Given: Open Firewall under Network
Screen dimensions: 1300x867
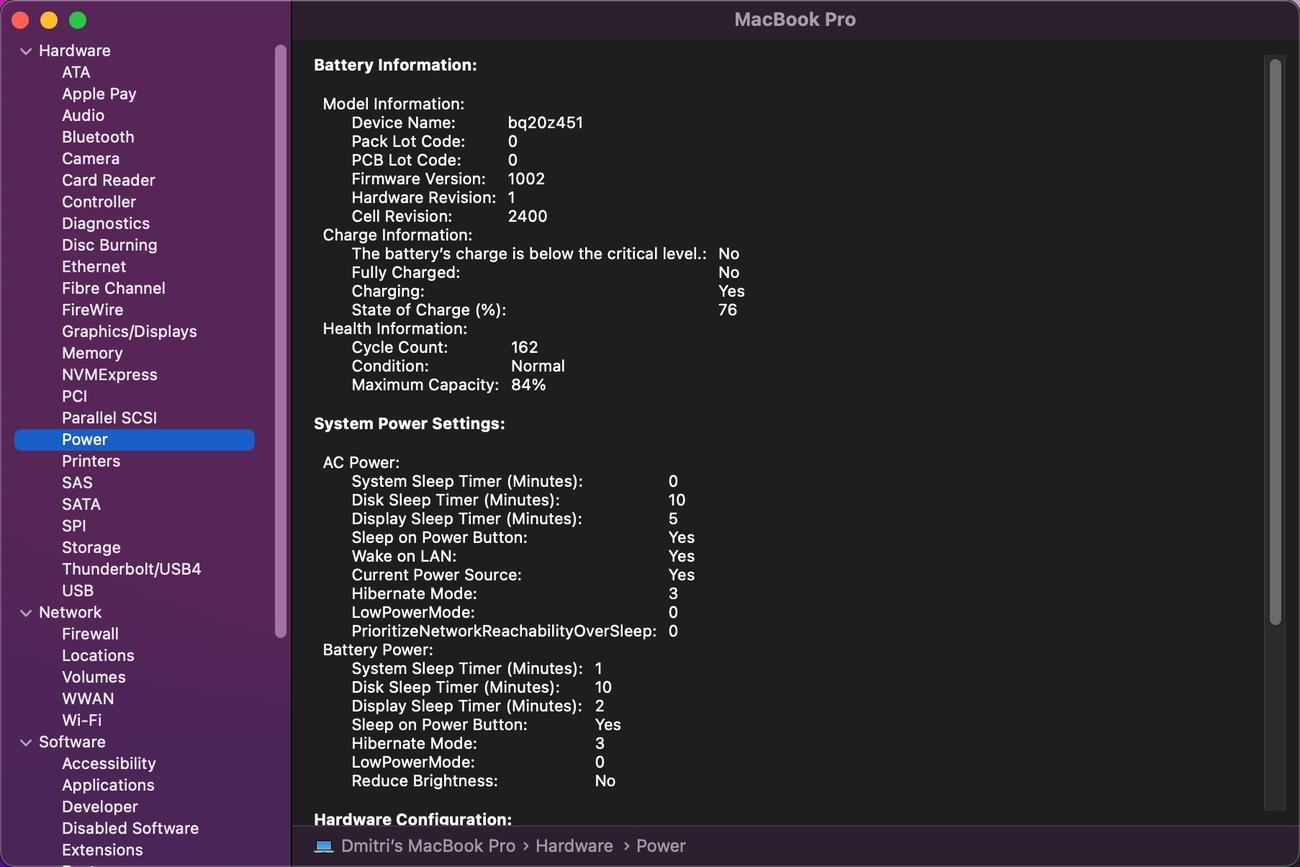Looking at the screenshot, I should 90,634.
